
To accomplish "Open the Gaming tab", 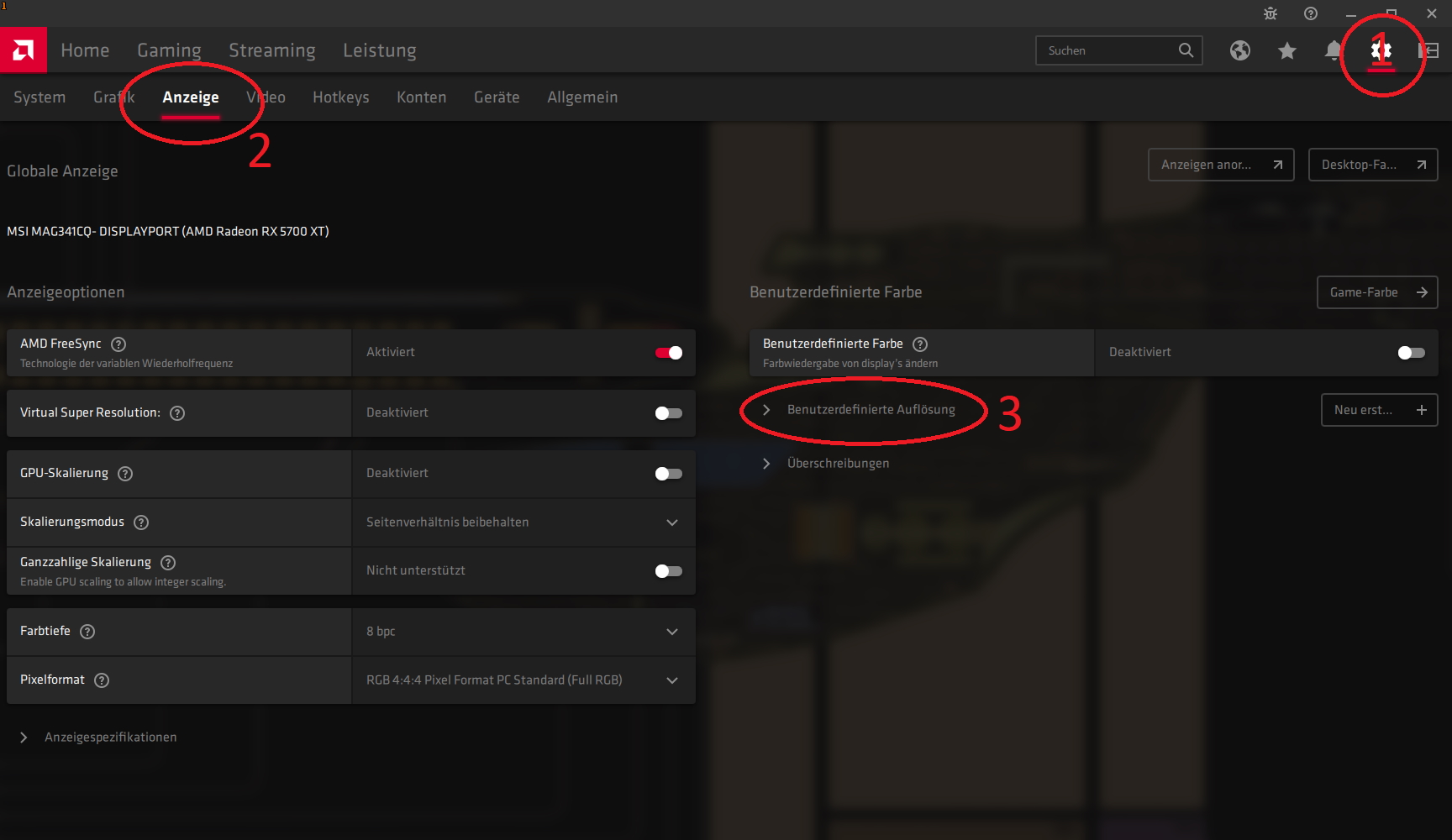I will coord(169,50).
